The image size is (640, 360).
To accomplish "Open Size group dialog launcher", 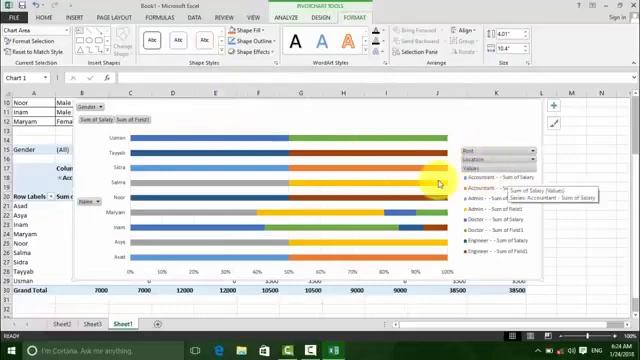I will (527, 63).
